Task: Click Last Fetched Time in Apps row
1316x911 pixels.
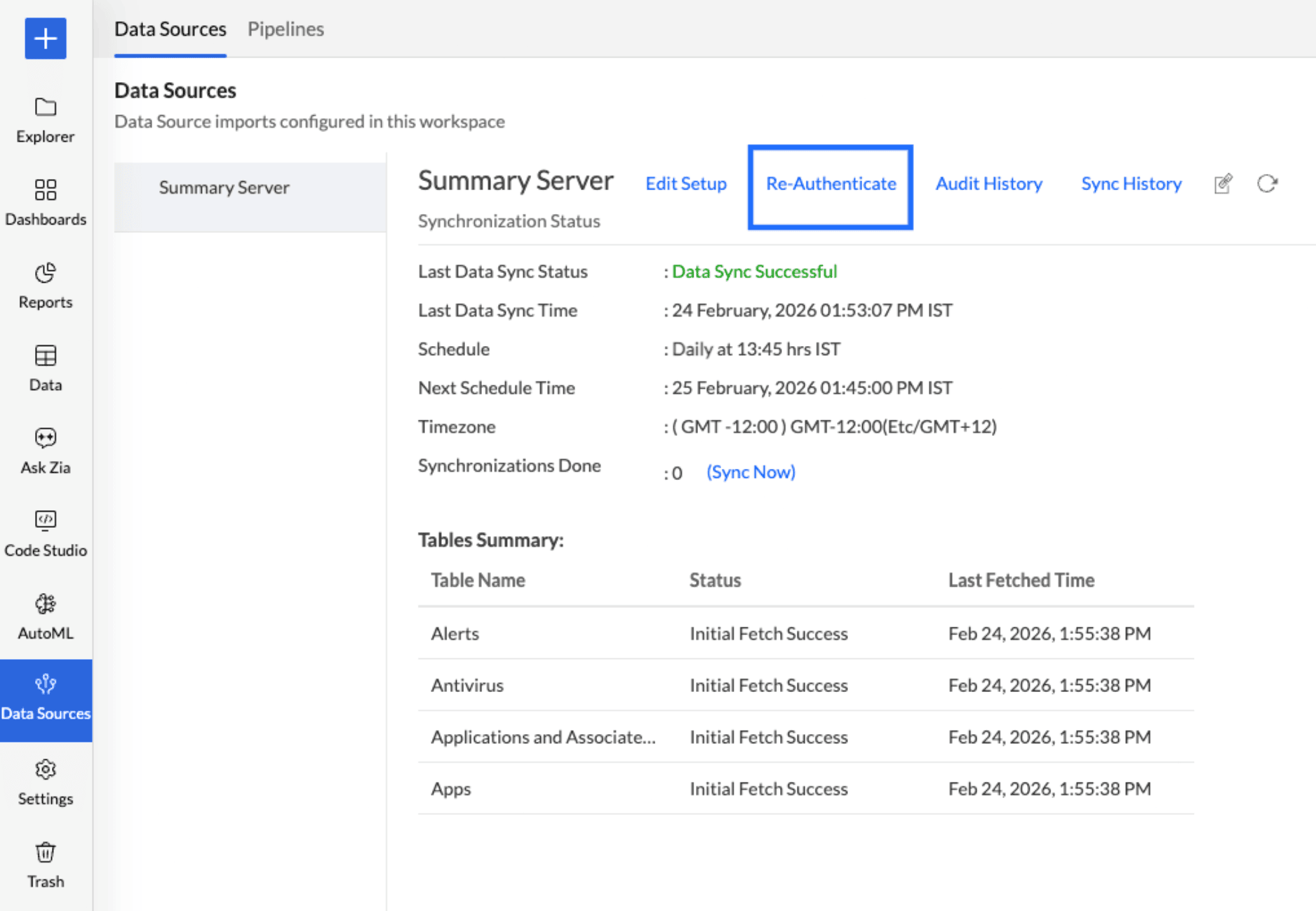Action: (x=1049, y=789)
